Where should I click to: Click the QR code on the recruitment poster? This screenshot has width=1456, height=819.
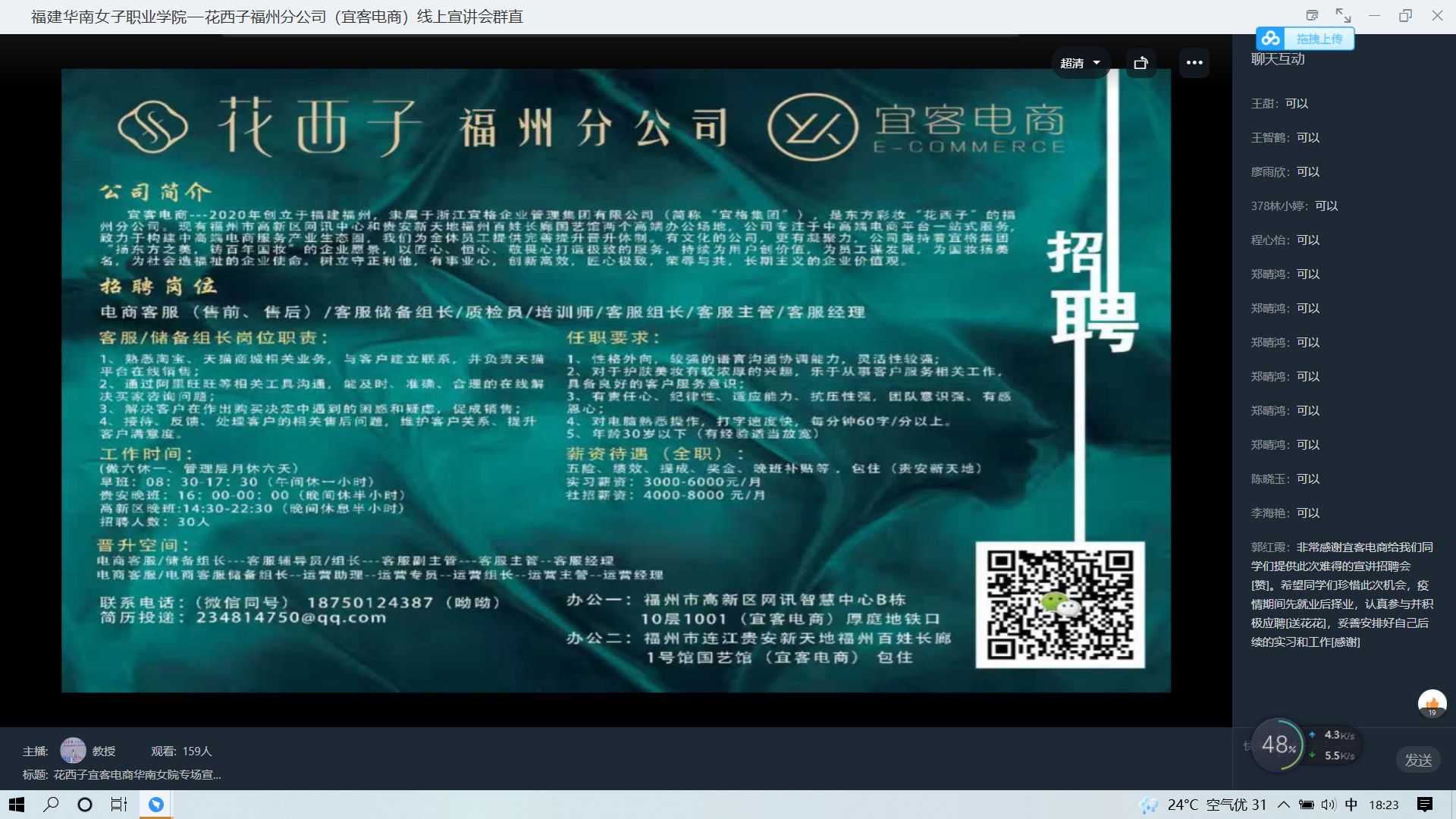coord(1059,604)
